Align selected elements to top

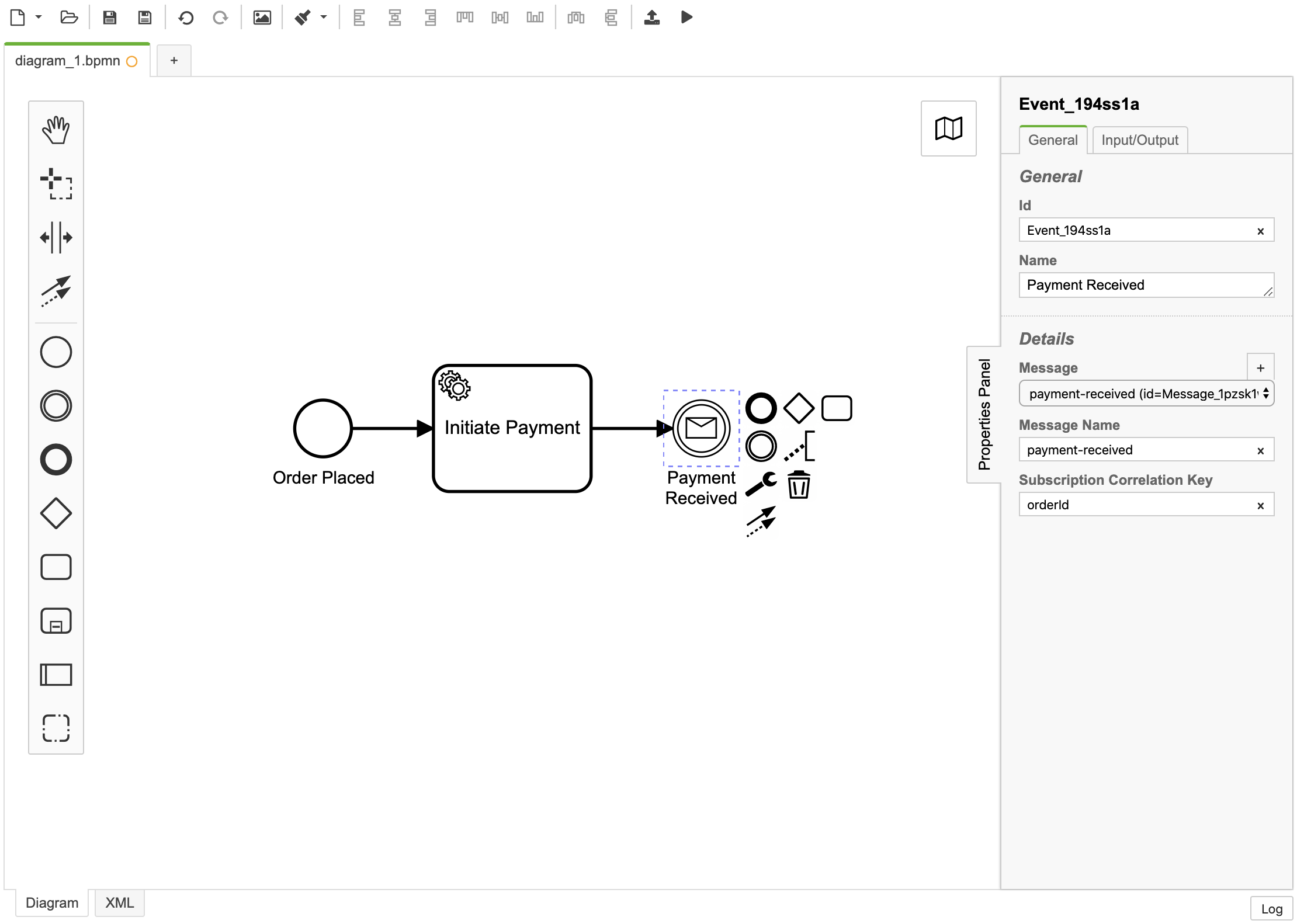tap(465, 18)
